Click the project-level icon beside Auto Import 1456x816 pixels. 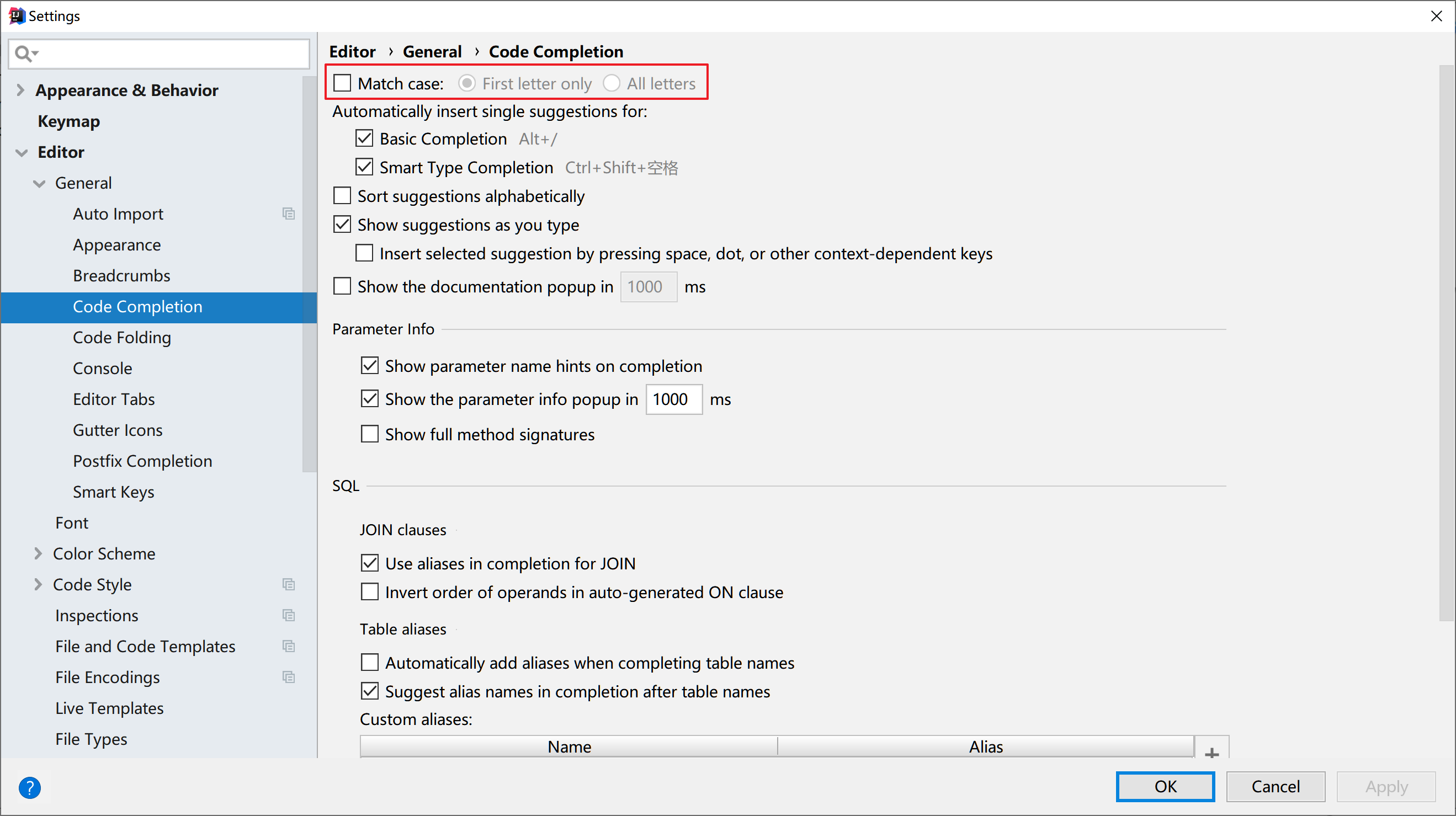[x=288, y=214]
